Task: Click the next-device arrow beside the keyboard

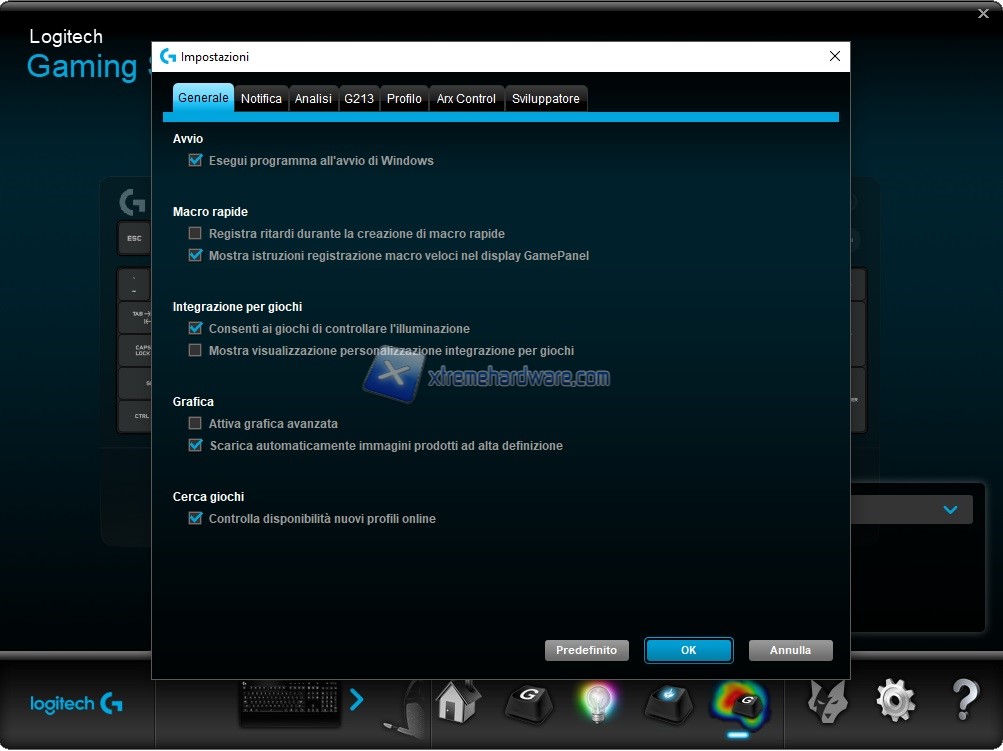Action: click(357, 700)
